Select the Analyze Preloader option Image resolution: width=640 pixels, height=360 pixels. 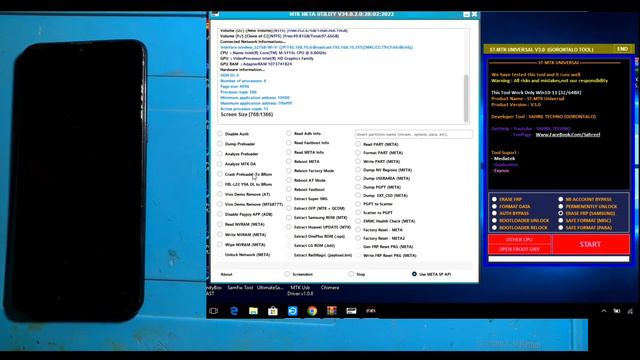[238, 154]
